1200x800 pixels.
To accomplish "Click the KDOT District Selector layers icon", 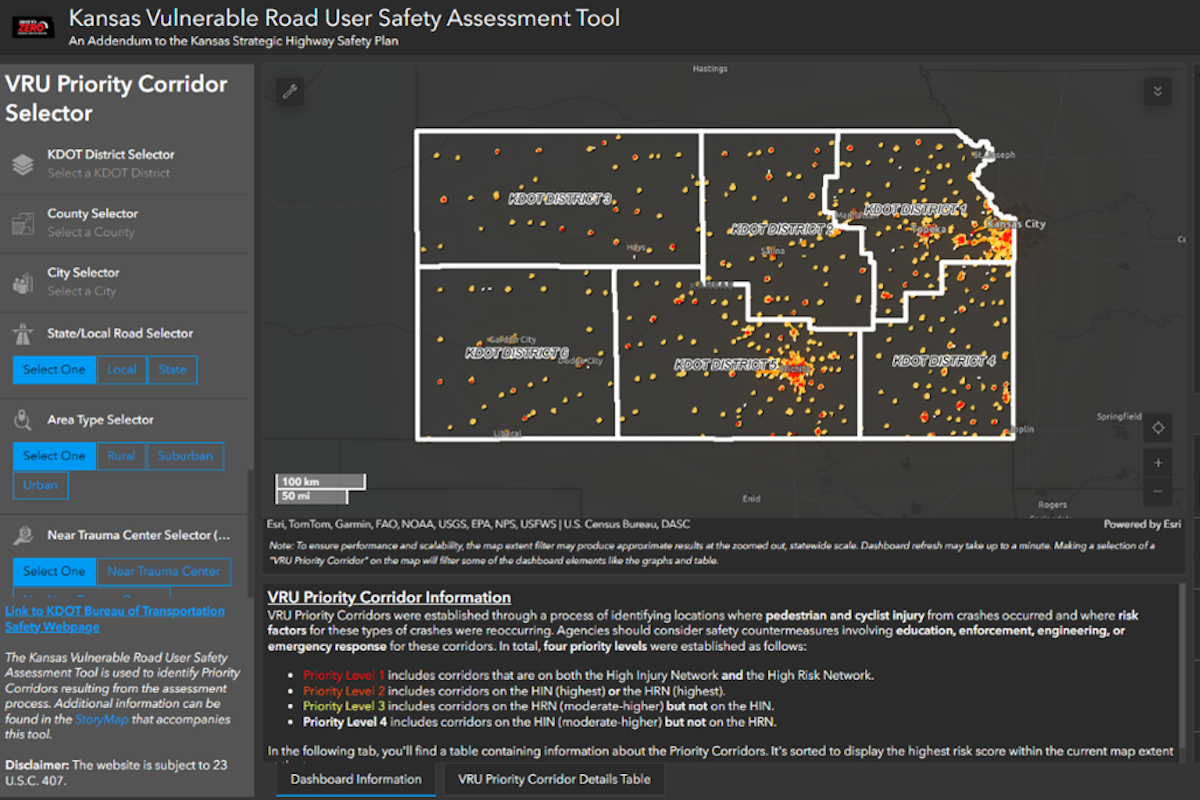I will click(x=23, y=165).
